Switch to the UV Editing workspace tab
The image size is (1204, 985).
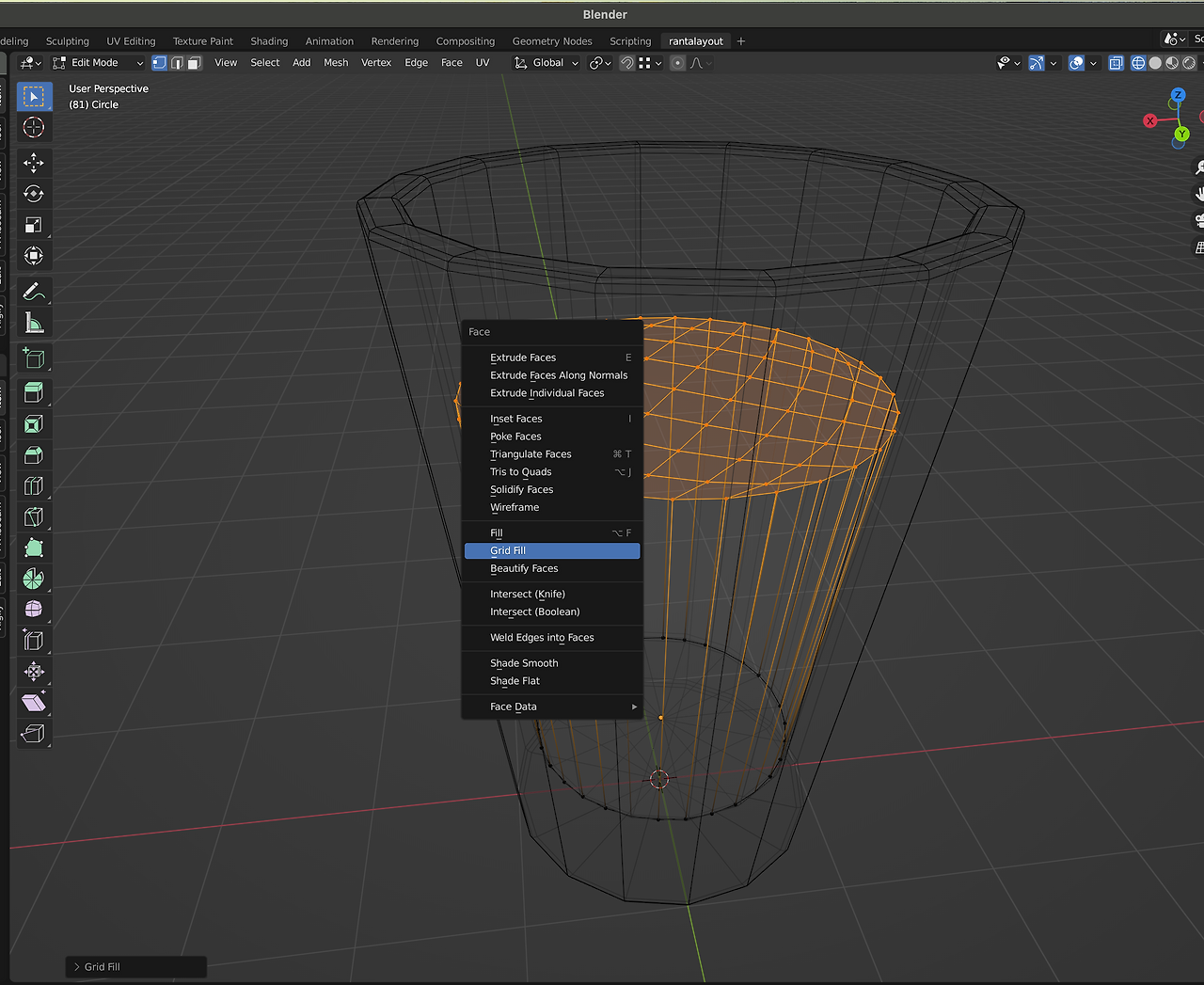click(131, 41)
